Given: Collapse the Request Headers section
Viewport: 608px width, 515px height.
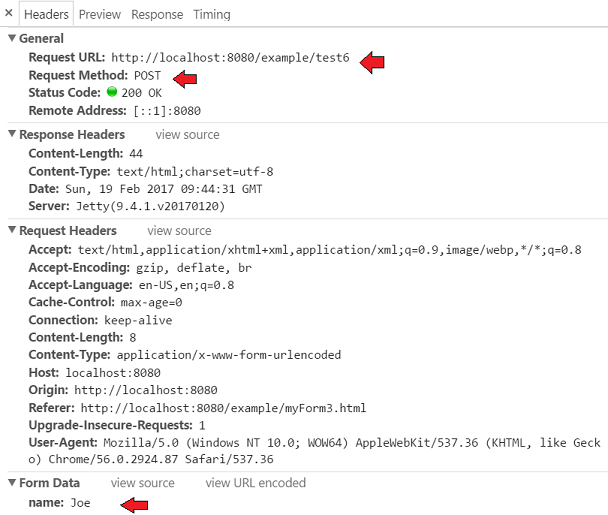Looking at the screenshot, I should (x=12, y=231).
